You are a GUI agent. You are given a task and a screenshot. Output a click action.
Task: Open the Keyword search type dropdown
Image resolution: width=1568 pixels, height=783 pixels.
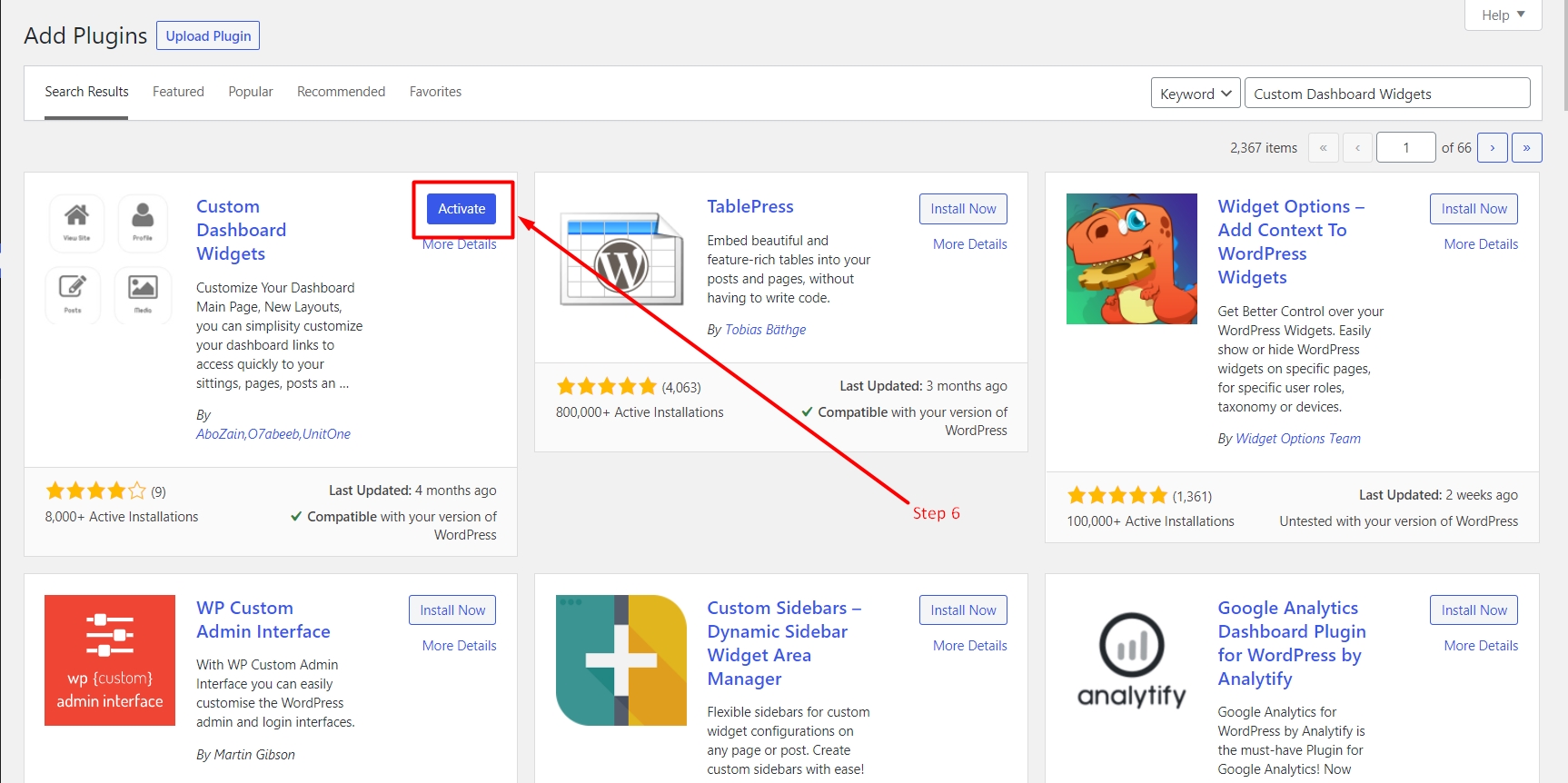1196,94
